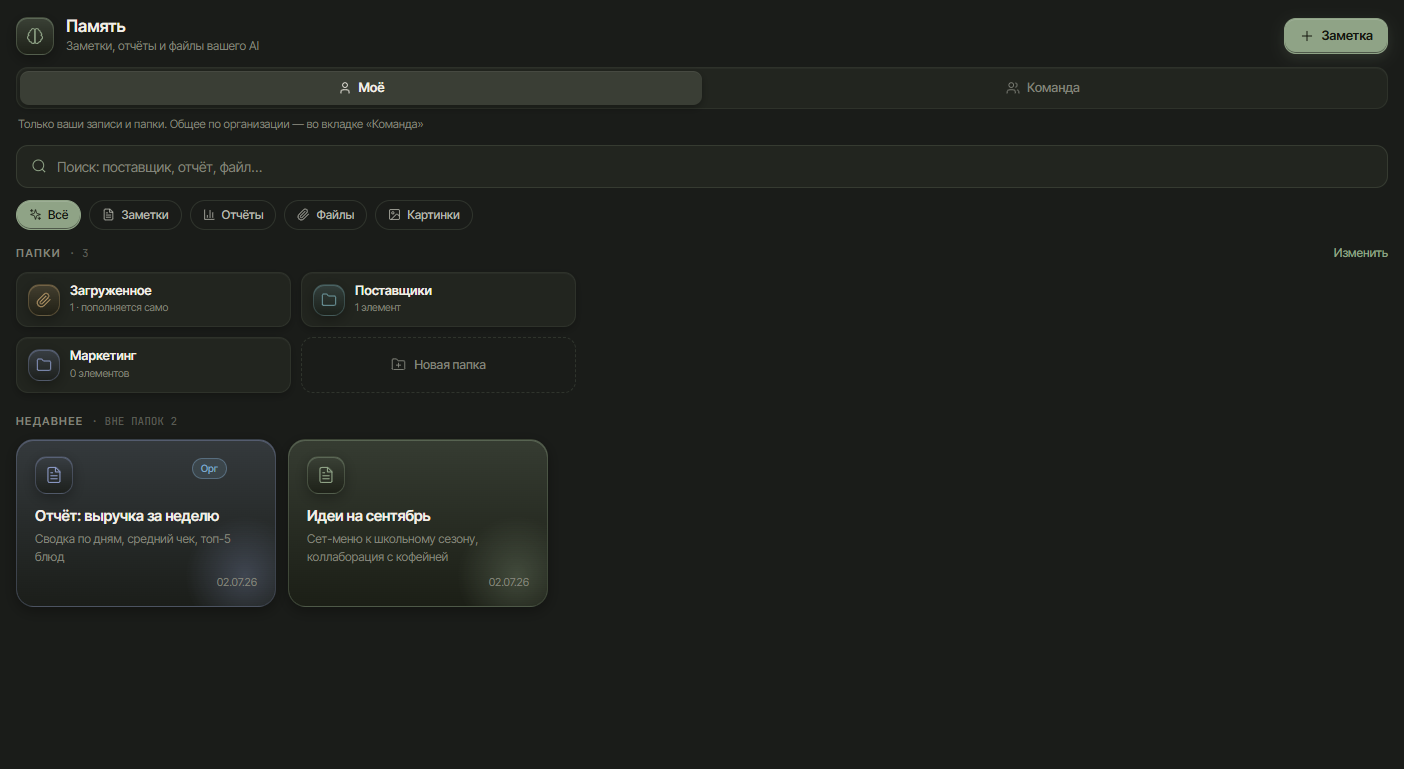Click the Изменить link for folders
This screenshot has height=769, width=1404.
[1360, 253]
